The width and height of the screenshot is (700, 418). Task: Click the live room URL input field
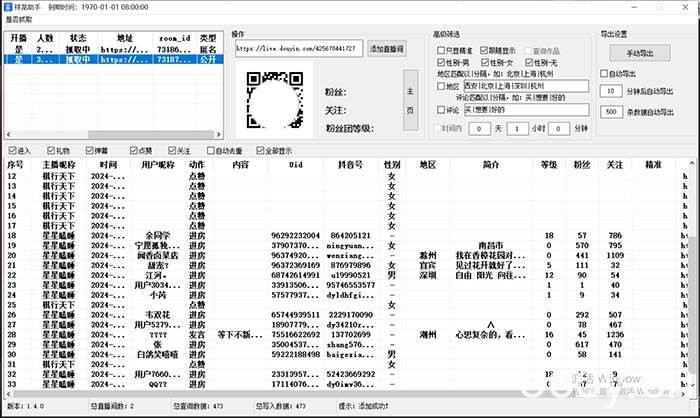[x=299, y=49]
